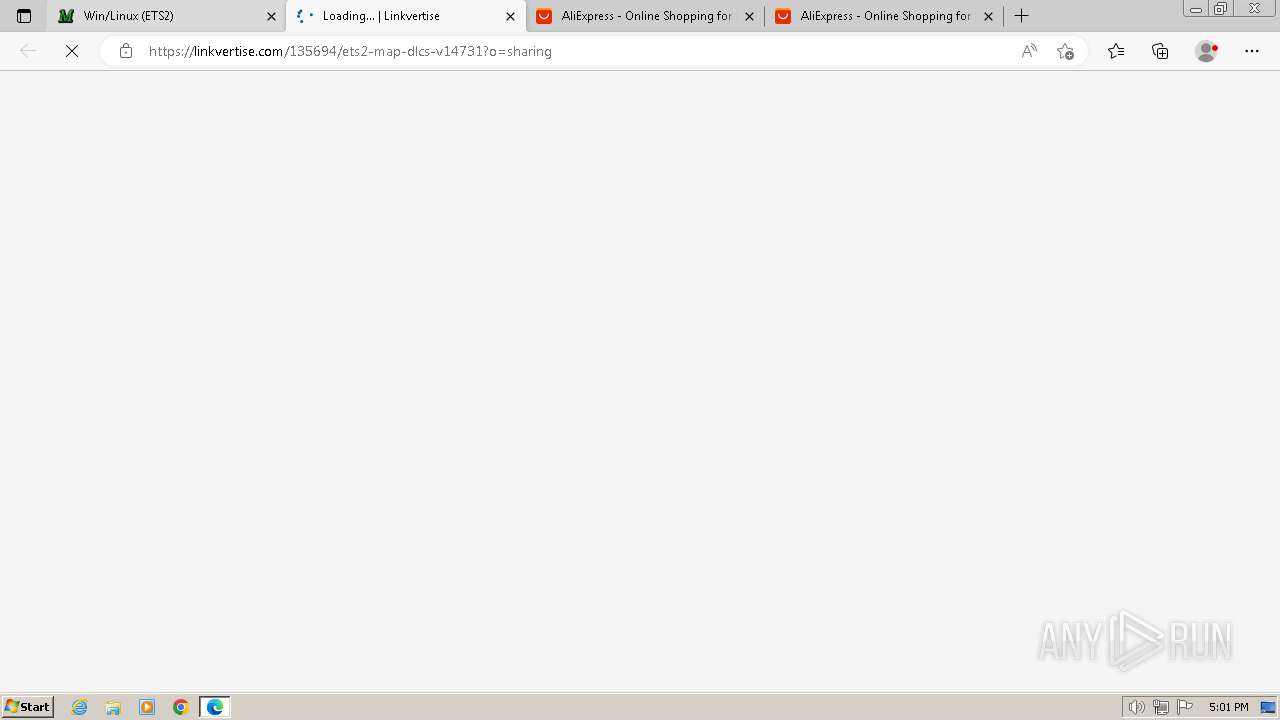Minimize the Edge browser window
Image resolution: width=1280 pixels, height=720 pixels.
pyautogui.click(x=1196, y=9)
